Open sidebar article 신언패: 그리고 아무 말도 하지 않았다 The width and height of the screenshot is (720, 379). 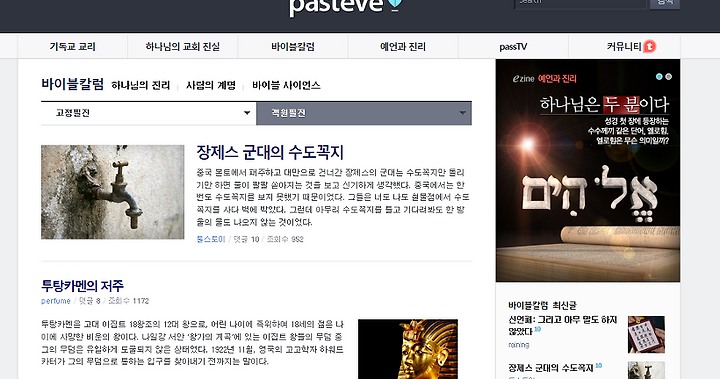pyautogui.click(x=562, y=325)
